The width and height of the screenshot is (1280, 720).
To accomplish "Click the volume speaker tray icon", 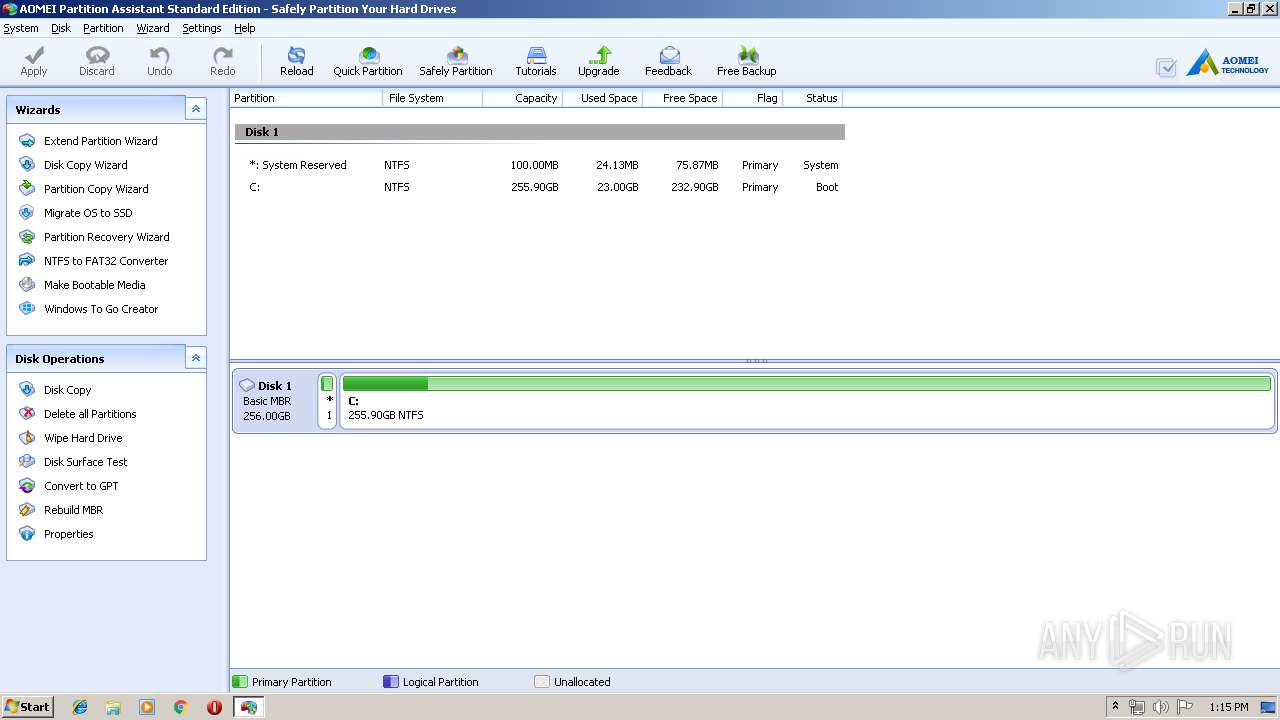I will (x=1161, y=707).
